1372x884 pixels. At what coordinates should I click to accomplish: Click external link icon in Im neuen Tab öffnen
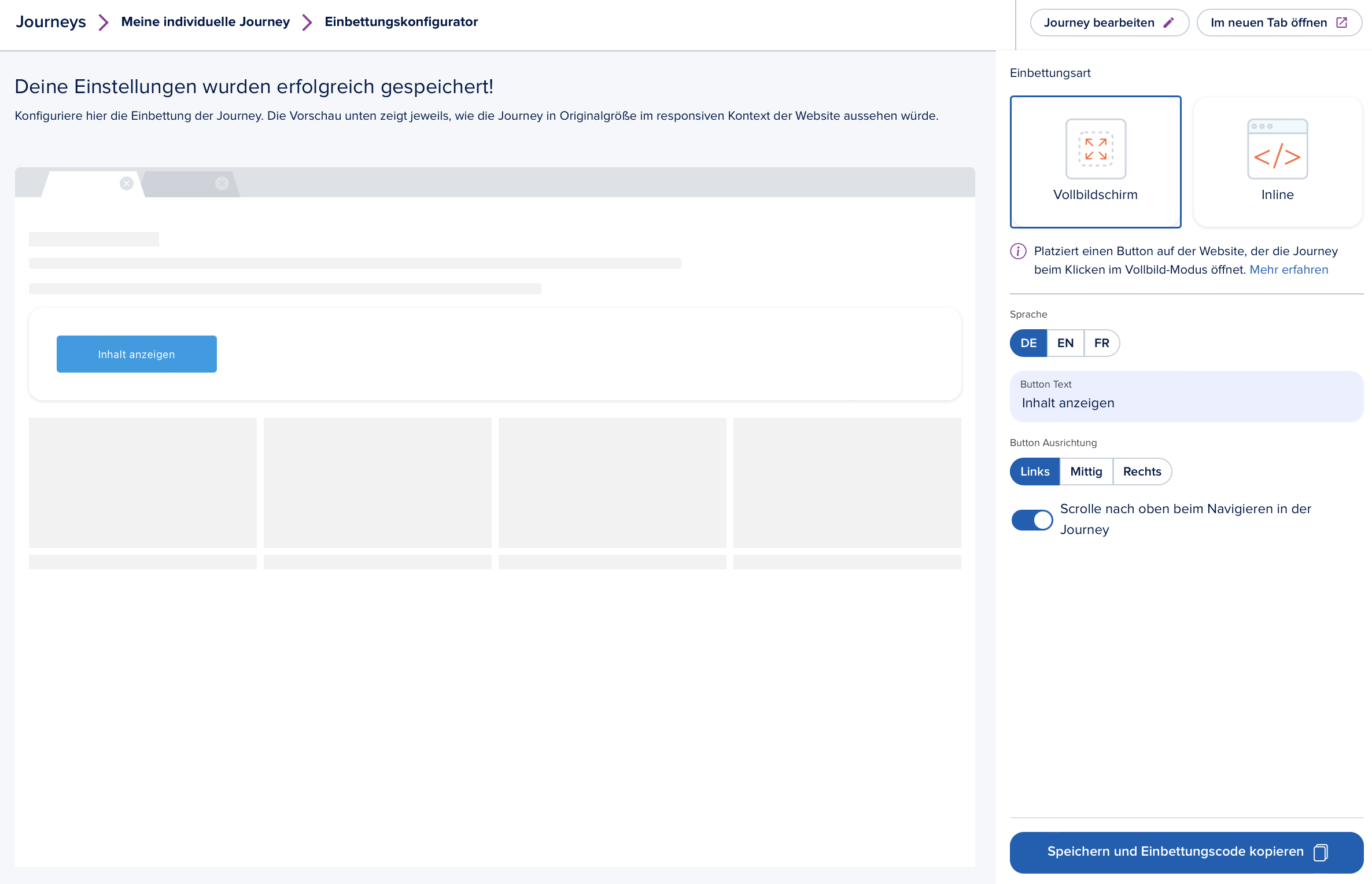[1342, 23]
